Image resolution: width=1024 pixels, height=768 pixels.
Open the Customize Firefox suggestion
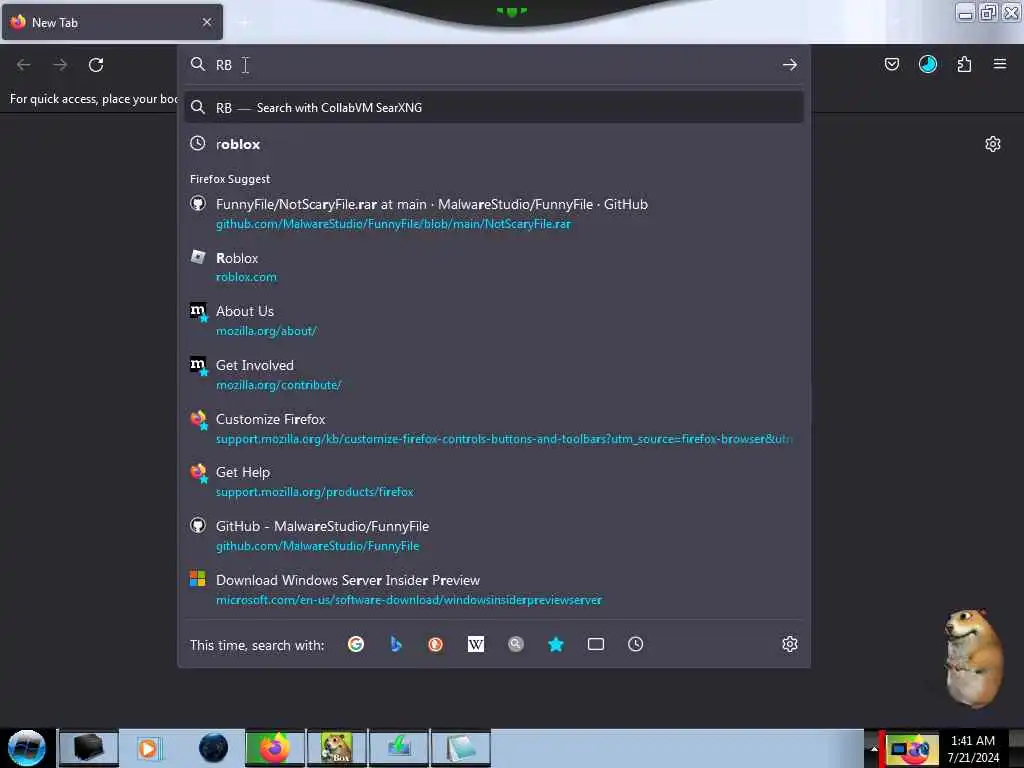coord(494,428)
